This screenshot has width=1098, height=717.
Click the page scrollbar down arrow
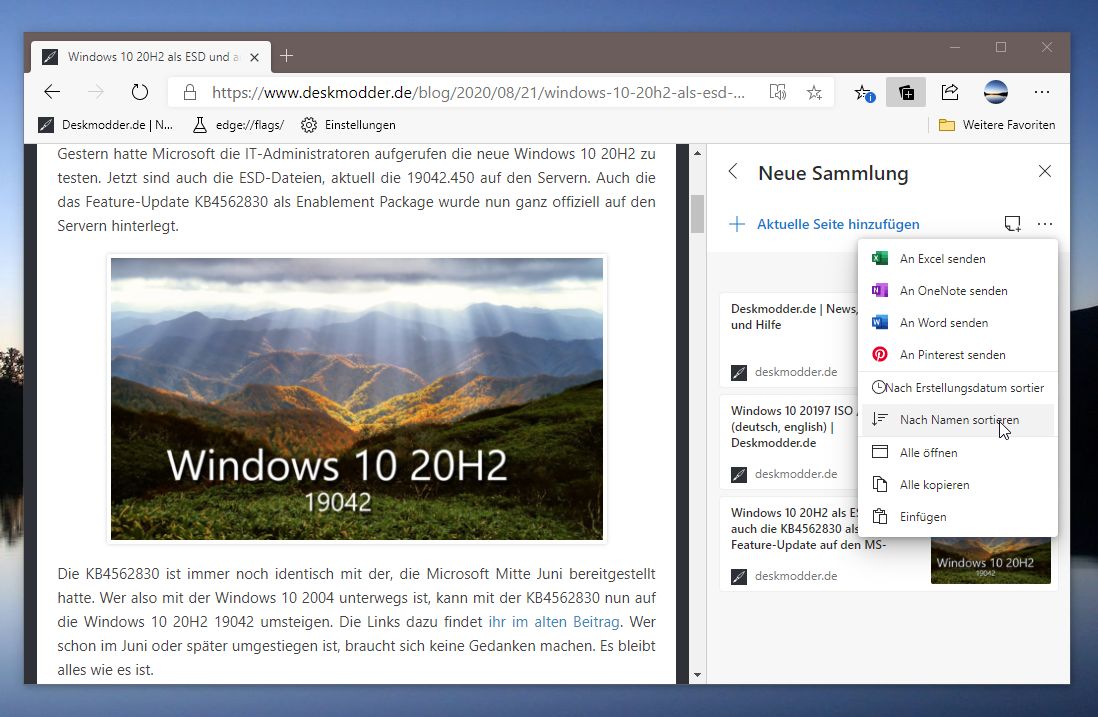click(x=697, y=675)
